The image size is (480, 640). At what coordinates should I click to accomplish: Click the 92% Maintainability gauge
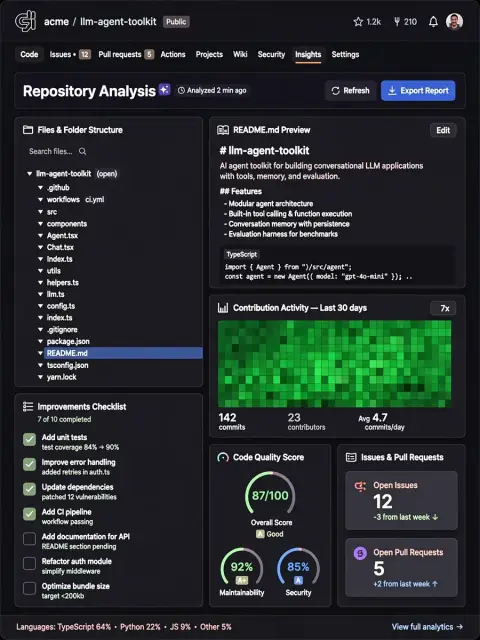(x=242, y=567)
